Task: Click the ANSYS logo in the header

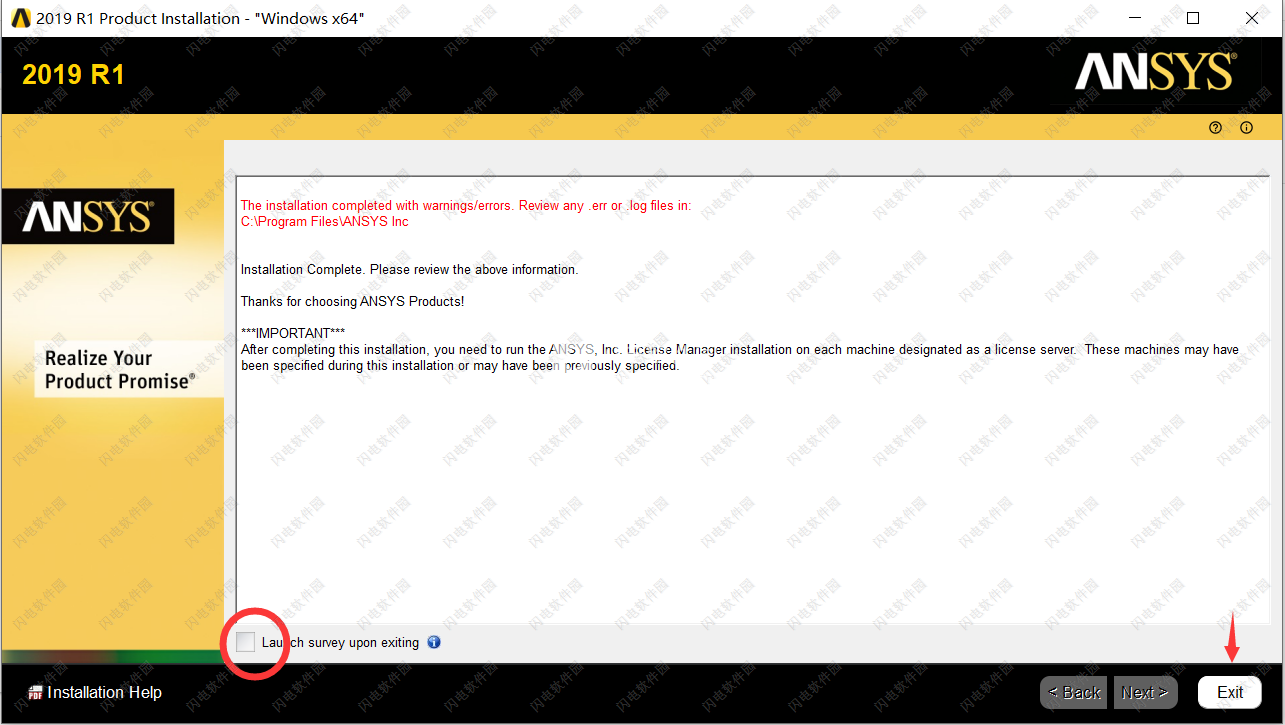Action: [x=1154, y=72]
